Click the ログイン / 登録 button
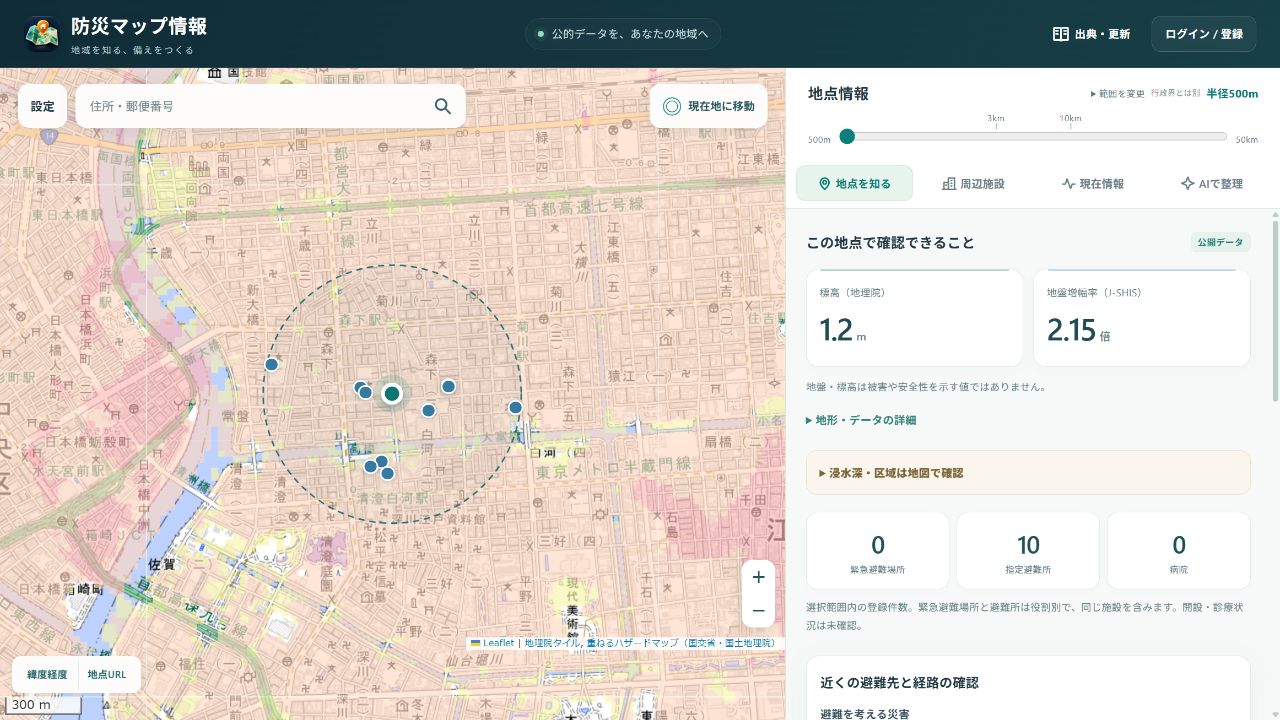 tap(1204, 34)
